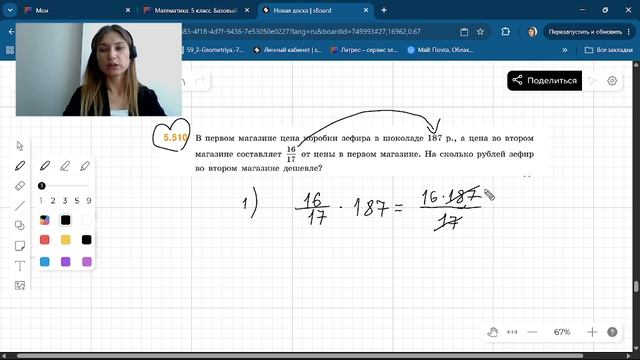Set pen thickness to 5
Screen dimensions: 640x360
tap(77, 200)
